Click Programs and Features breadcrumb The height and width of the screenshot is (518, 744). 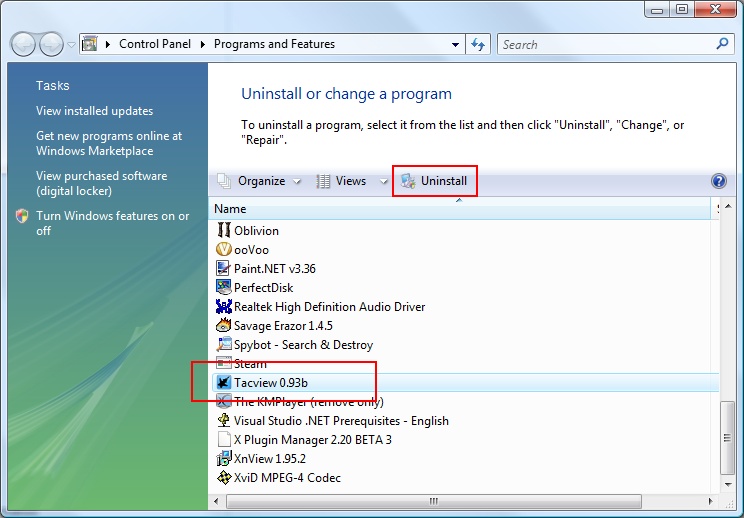coord(274,44)
